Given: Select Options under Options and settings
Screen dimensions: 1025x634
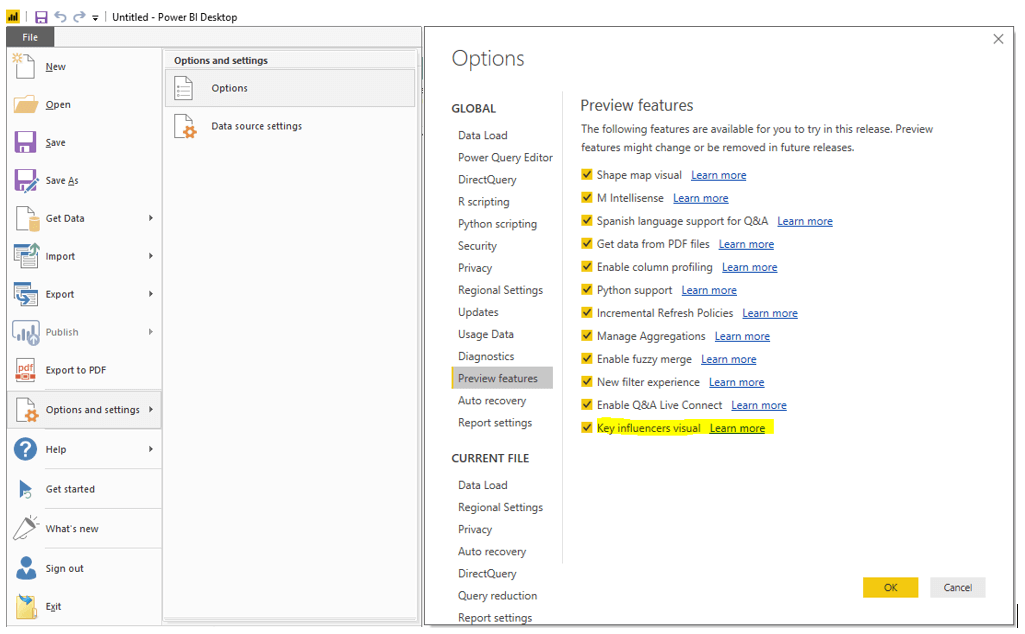Looking at the screenshot, I should point(229,88).
